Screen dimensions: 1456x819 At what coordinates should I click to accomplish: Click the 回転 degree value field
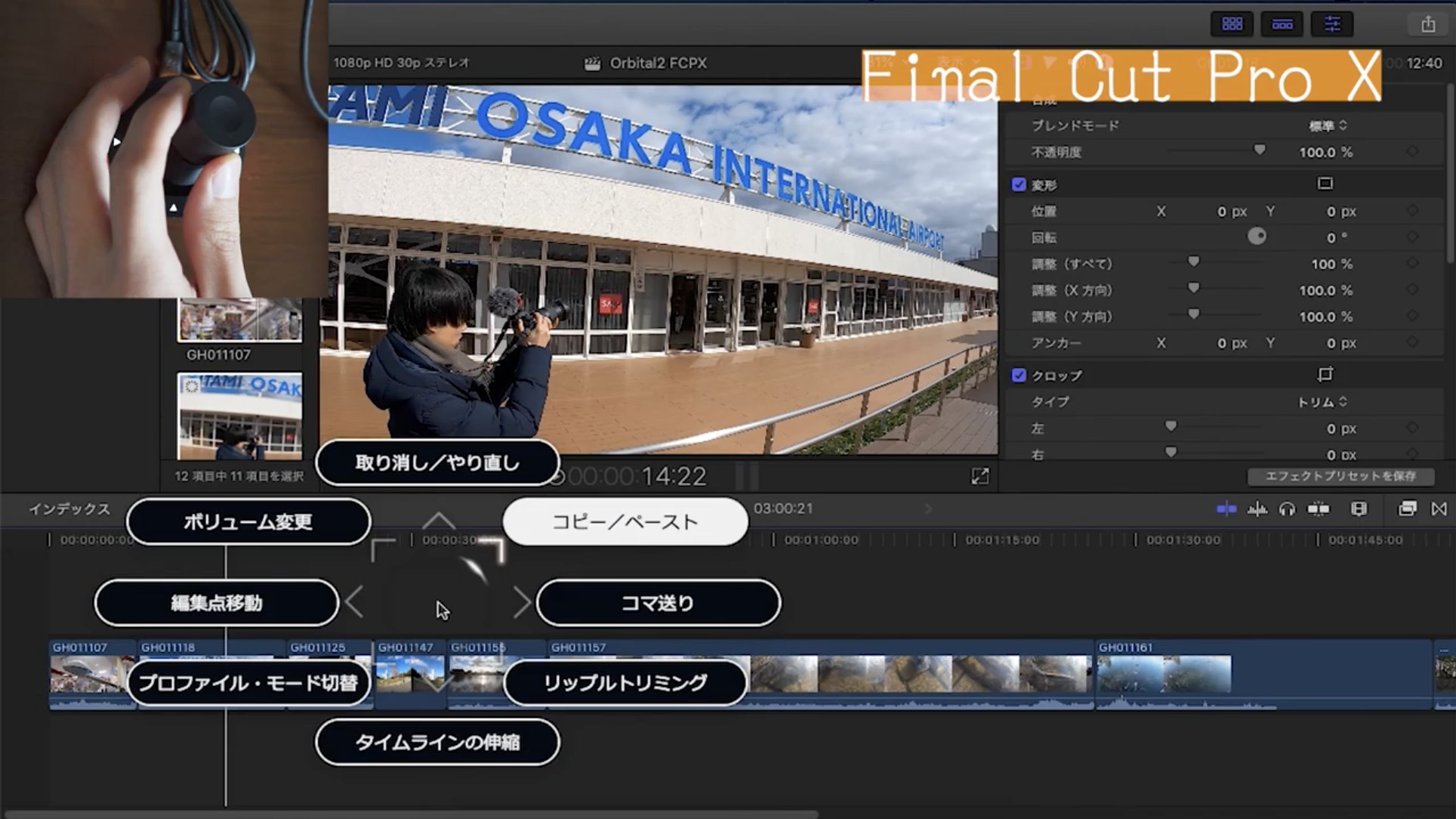click(x=1337, y=238)
